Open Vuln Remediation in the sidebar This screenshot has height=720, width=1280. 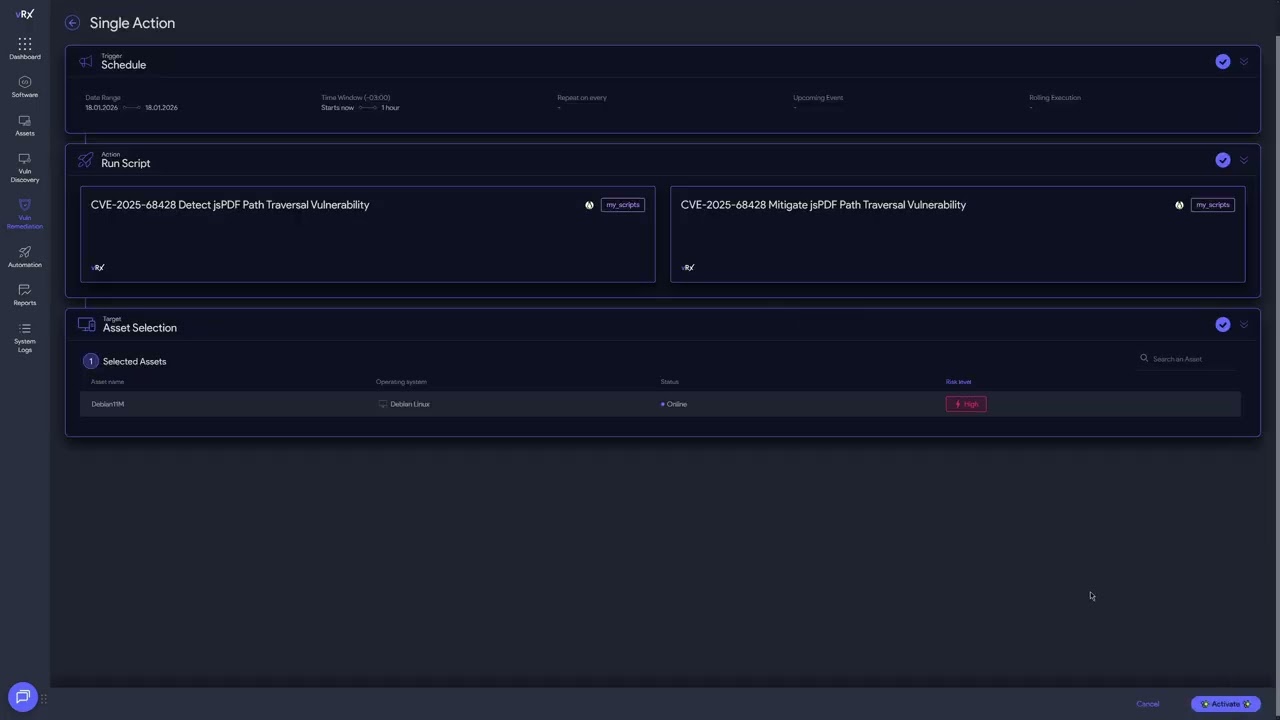25,215
